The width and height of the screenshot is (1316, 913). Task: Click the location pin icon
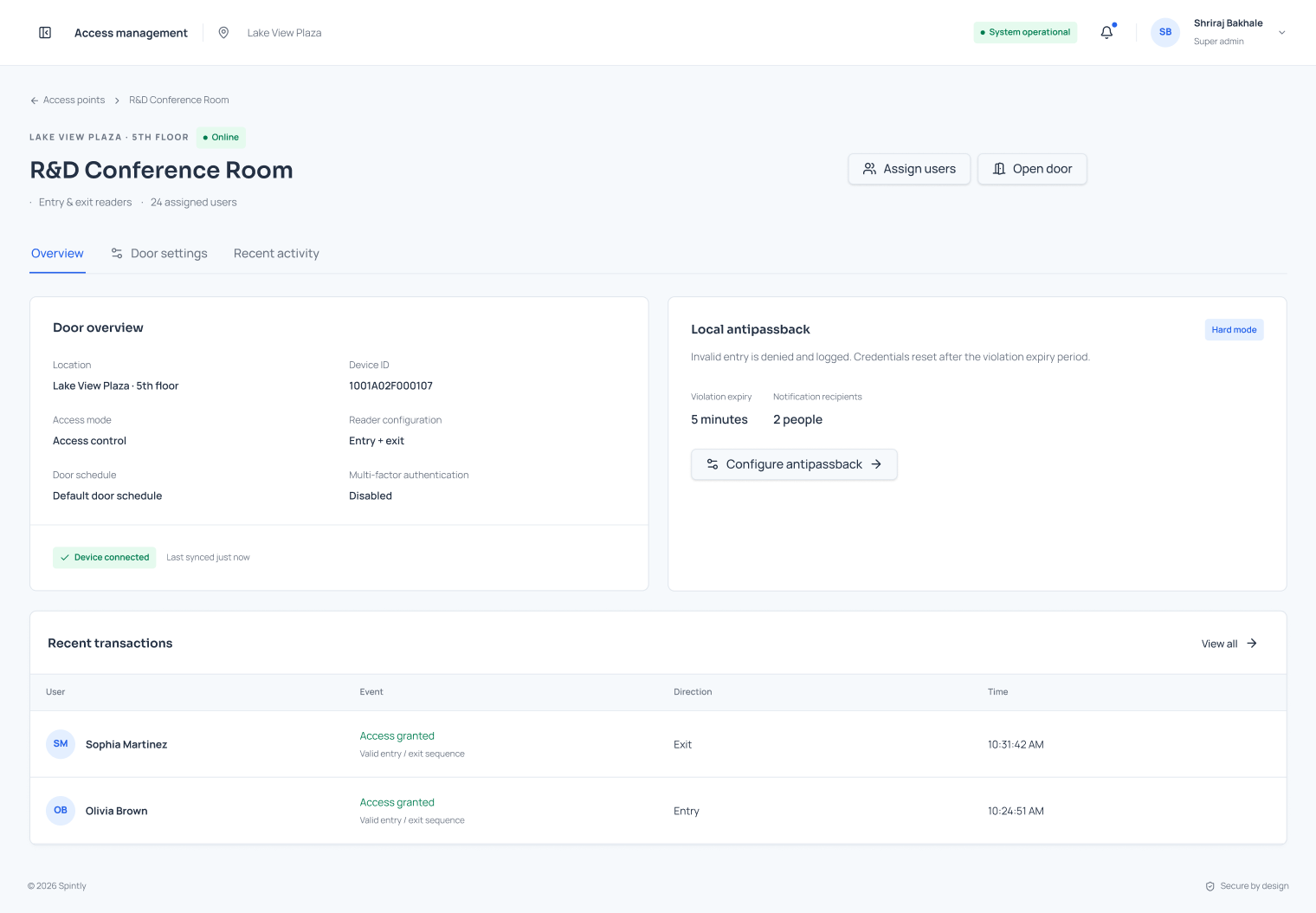pyautogui.click(x=223, y=33)
